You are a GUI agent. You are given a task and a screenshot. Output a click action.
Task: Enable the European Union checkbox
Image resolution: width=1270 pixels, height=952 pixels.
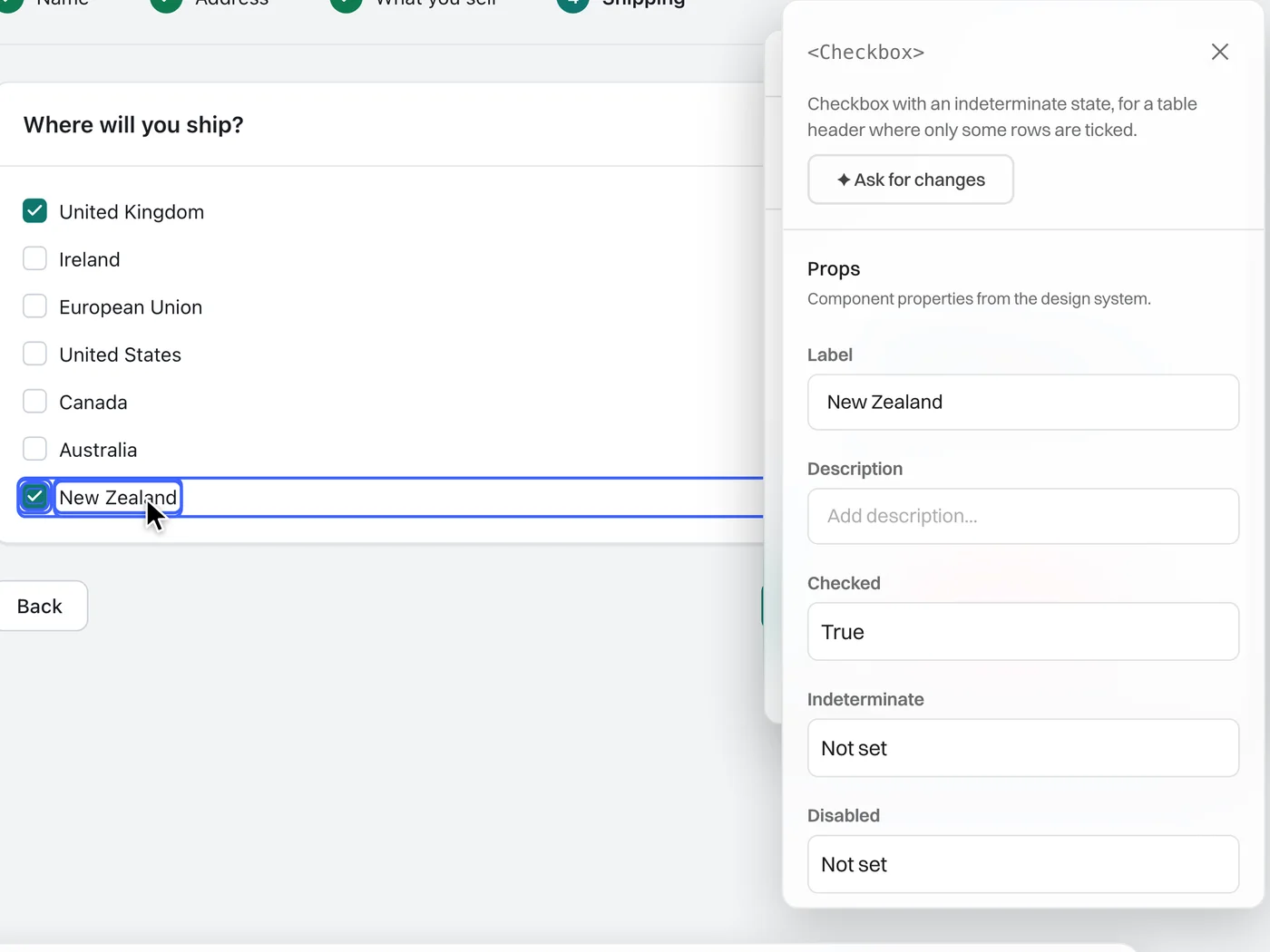point(34,306)
